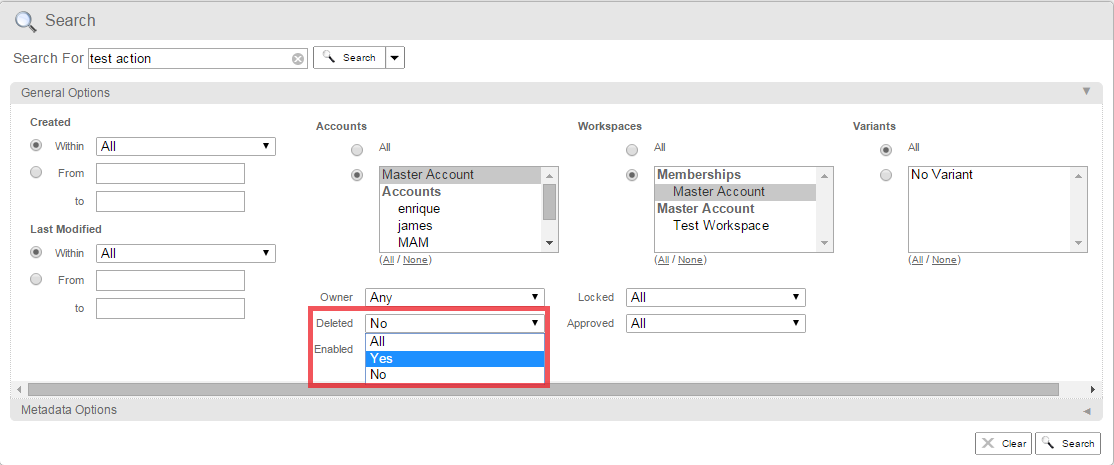Open the Search button's dropdown arrow
The width and height of the screenshot is (1114, 465).
pyautogui.click(x=395, y=58)
